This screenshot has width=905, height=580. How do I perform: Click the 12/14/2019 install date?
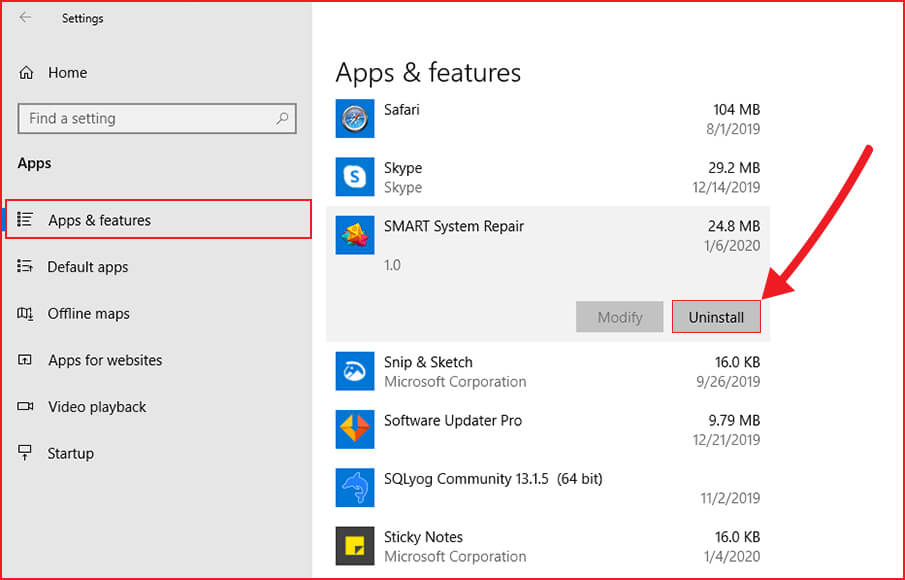[x=726, y=188]
